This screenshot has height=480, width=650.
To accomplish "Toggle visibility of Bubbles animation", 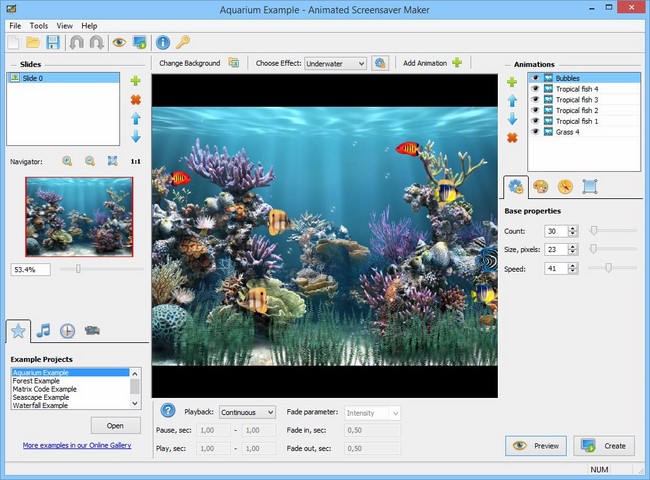I will (535, 78).
